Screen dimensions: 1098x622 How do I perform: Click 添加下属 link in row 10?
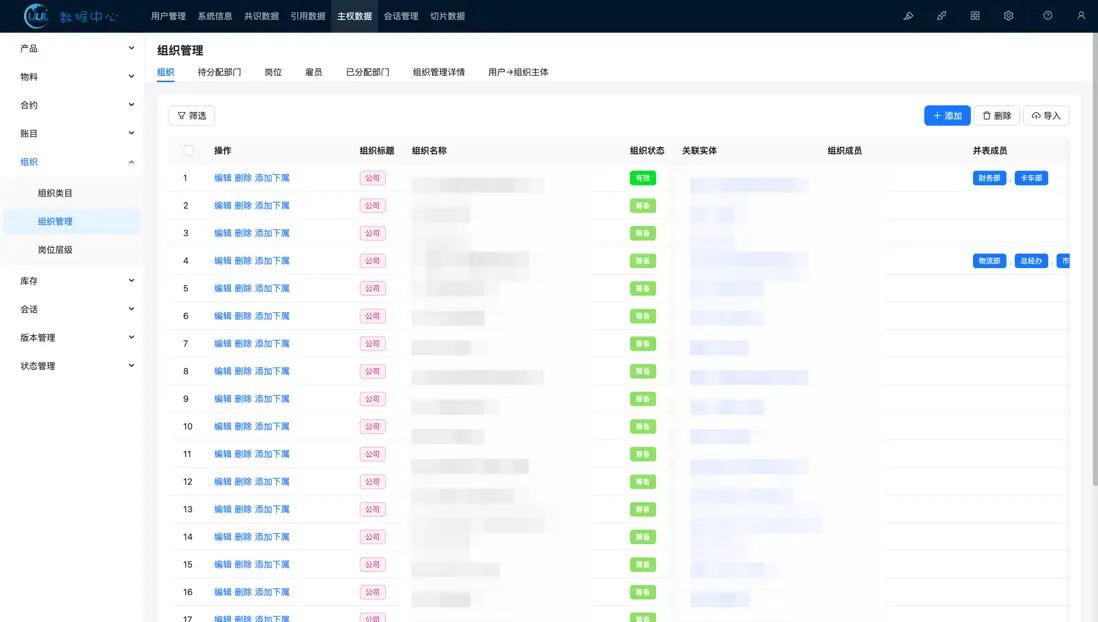pos(272,427)
